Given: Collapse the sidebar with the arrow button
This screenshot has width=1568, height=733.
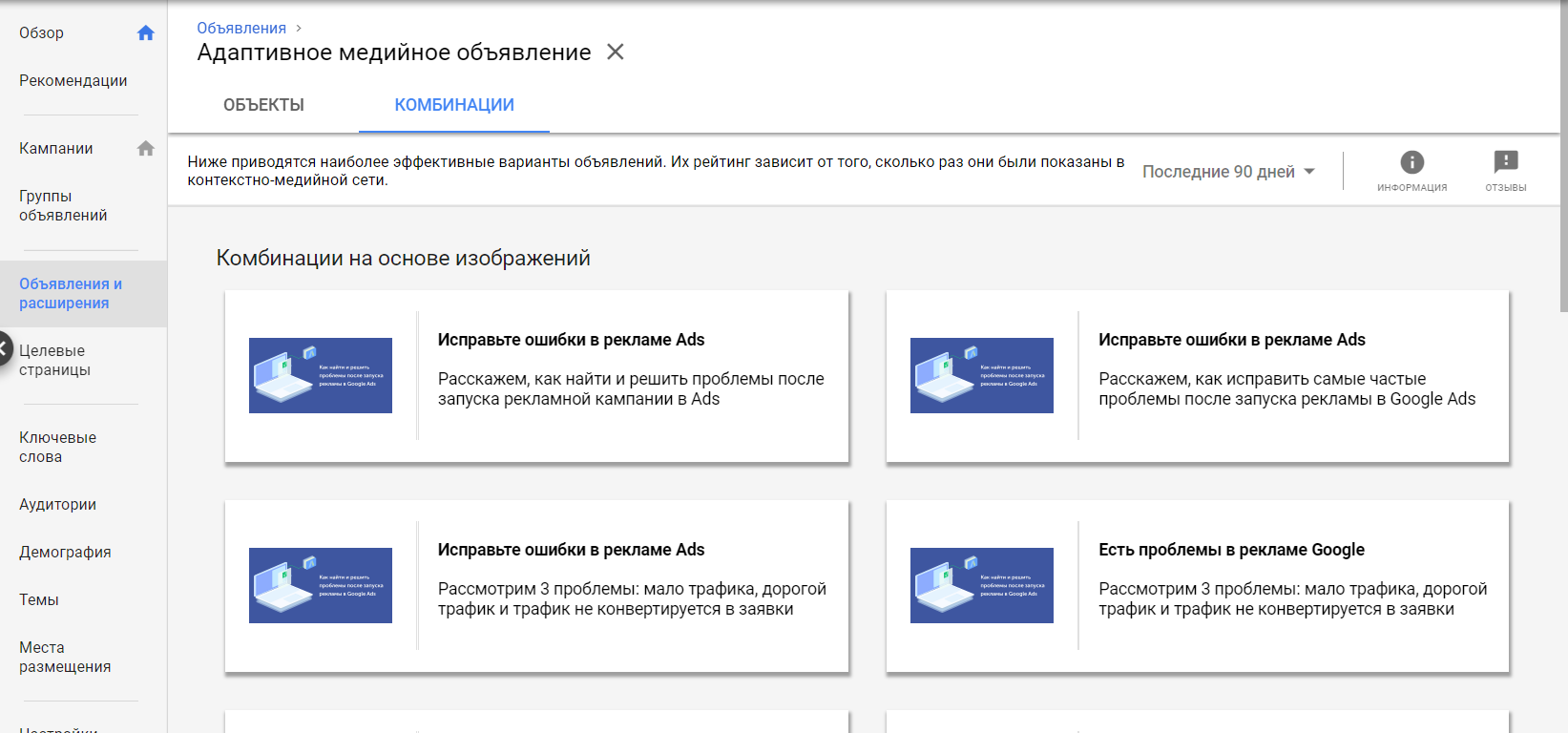Looking at the screenshot, I should click(x=4, y=347).
